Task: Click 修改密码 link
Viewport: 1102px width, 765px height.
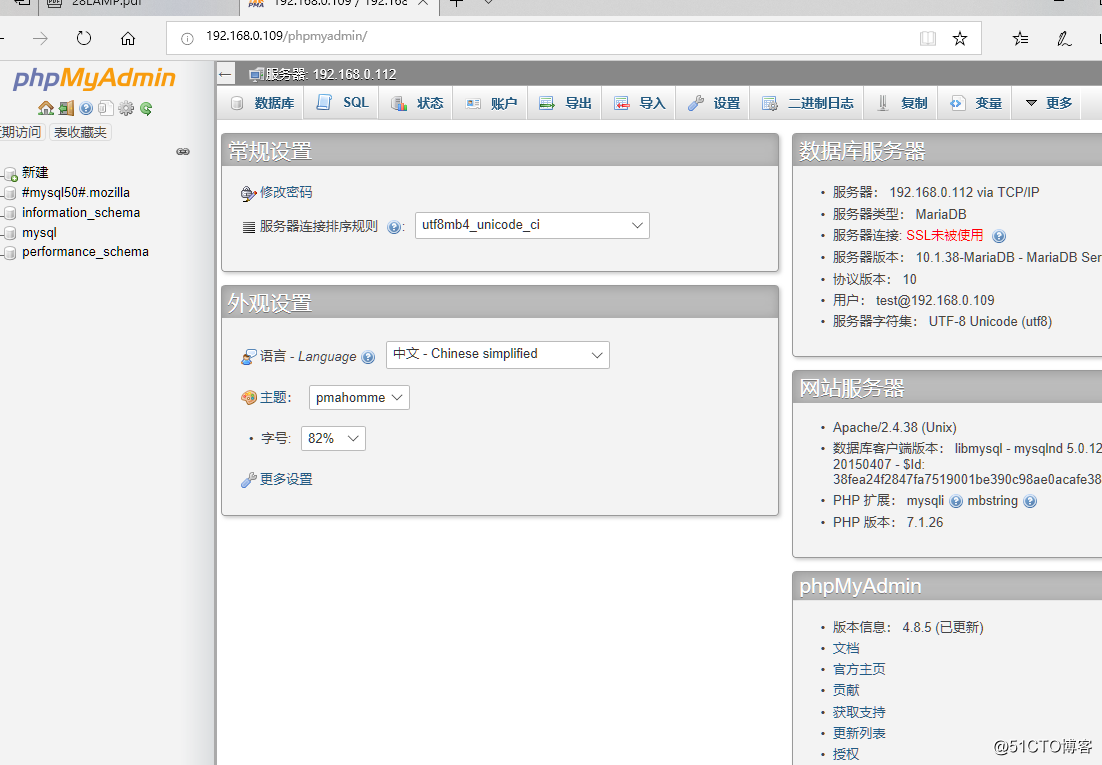Action: pos(285,192)
